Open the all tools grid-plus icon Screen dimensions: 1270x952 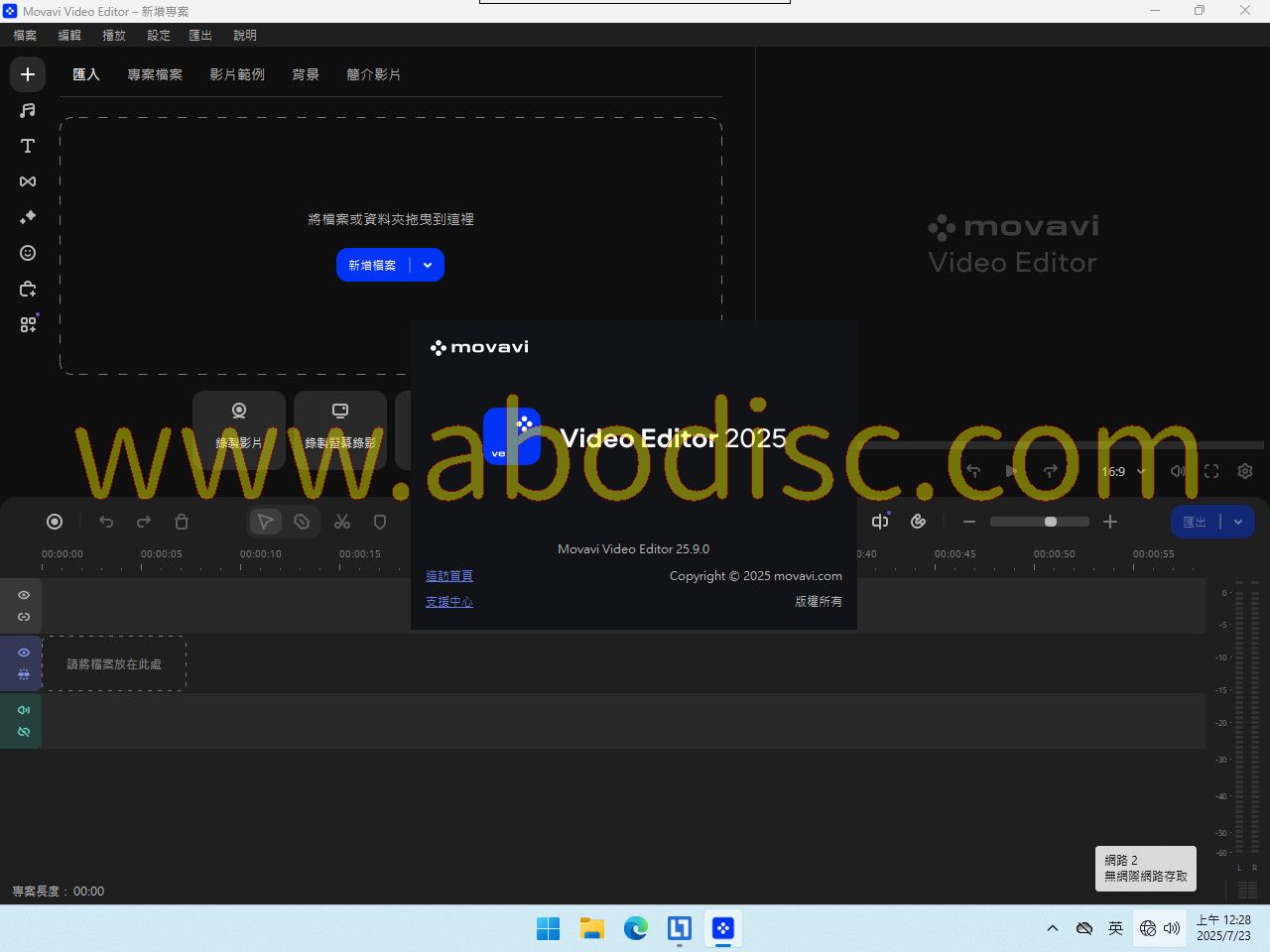[x=28, y=324]
